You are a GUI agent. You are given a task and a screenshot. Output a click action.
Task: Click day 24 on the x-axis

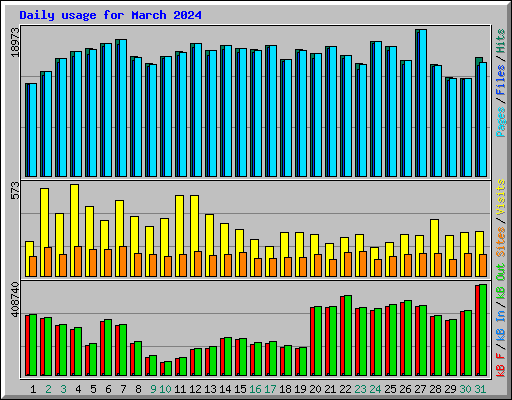375,389
